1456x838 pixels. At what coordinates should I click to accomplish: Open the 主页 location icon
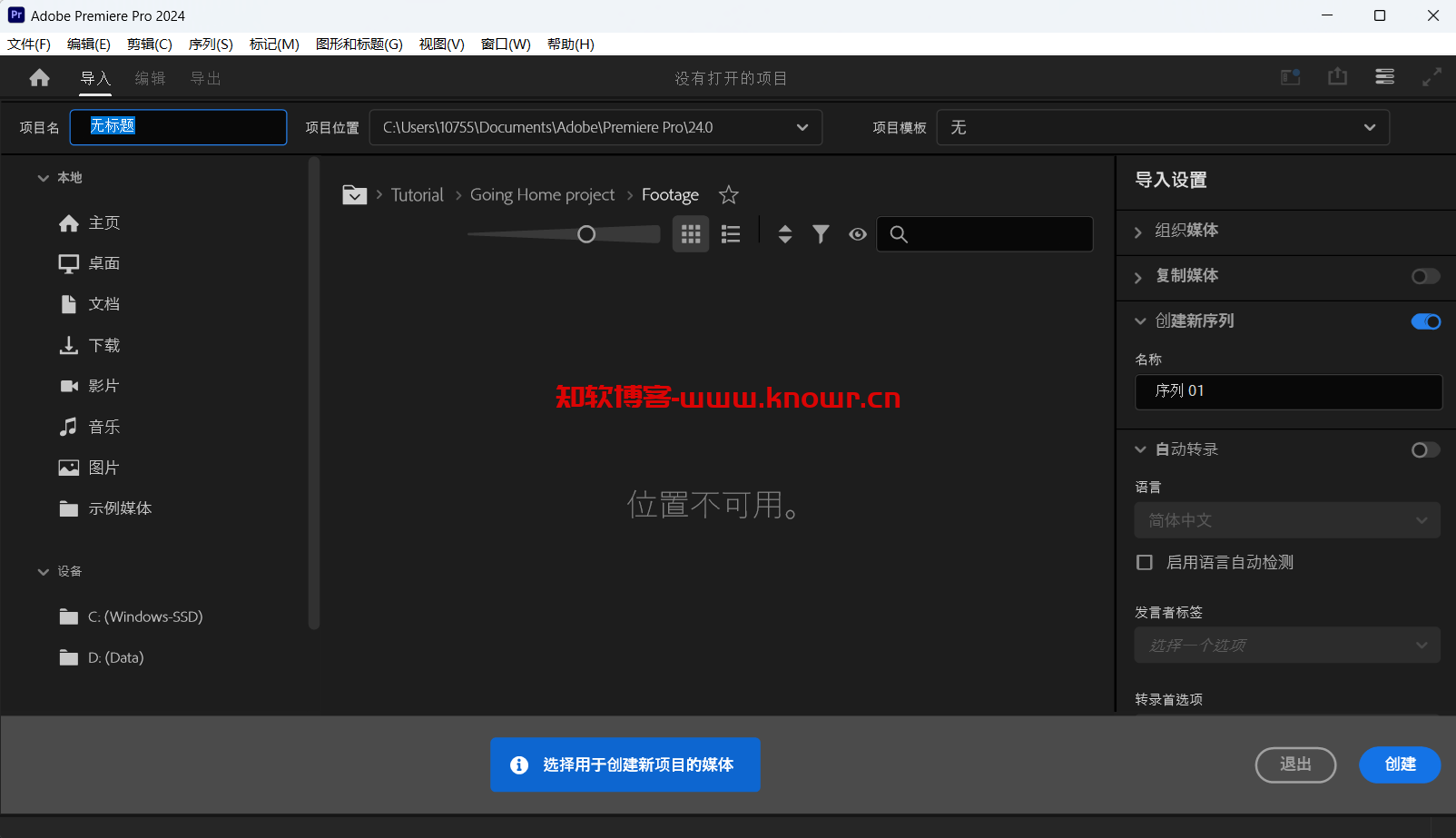pyautogui.click(x=69, y=223)
